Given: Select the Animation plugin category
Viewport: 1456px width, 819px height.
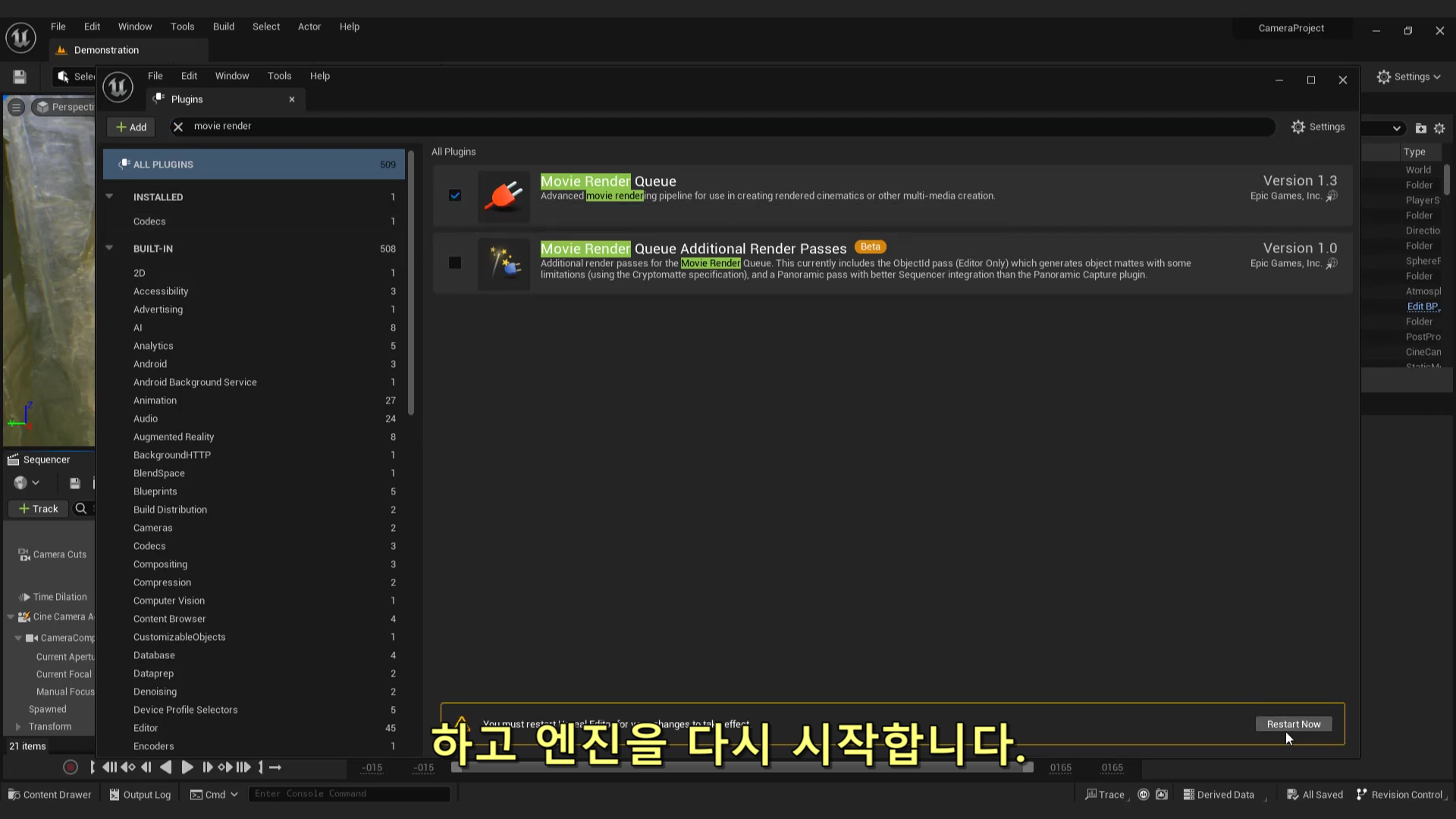Looking at the screenshot, I should 155,400.
